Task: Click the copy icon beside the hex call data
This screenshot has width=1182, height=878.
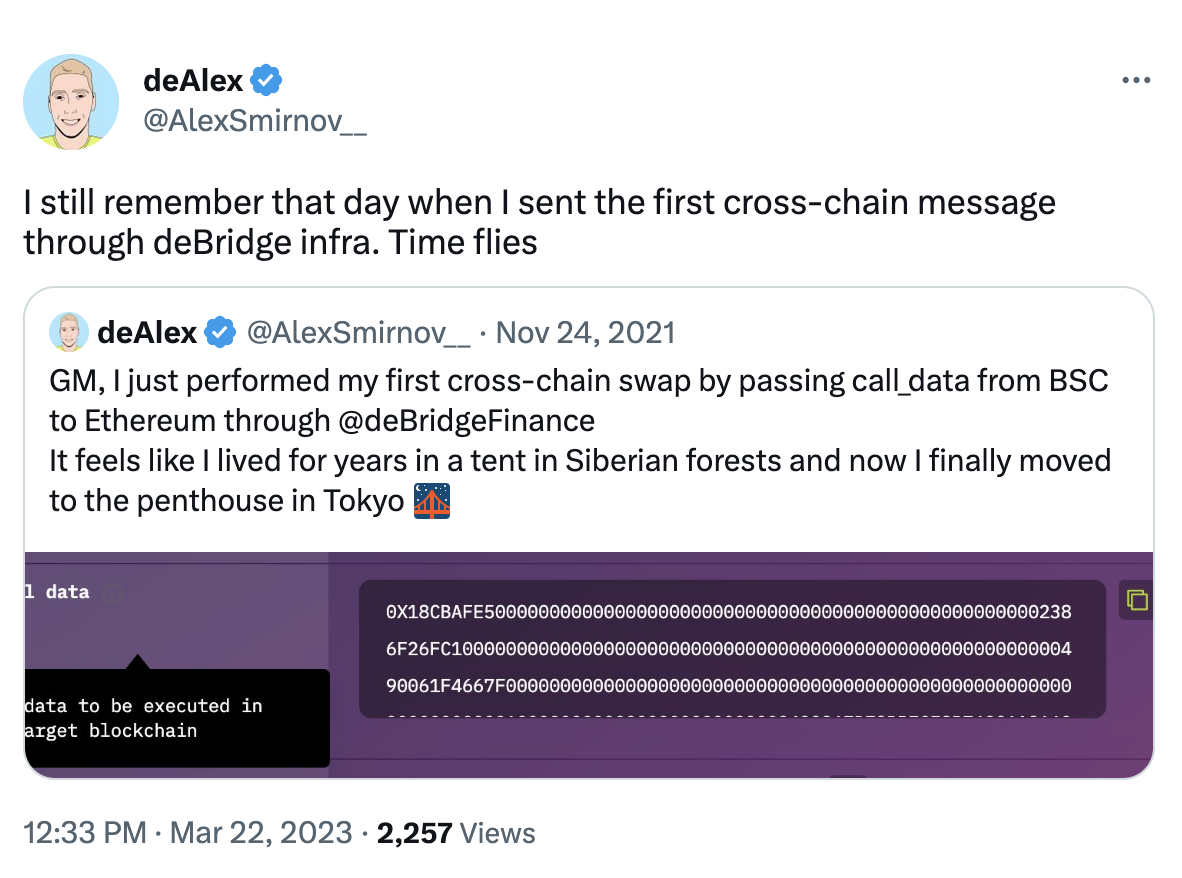Action: click(1137, 600)
